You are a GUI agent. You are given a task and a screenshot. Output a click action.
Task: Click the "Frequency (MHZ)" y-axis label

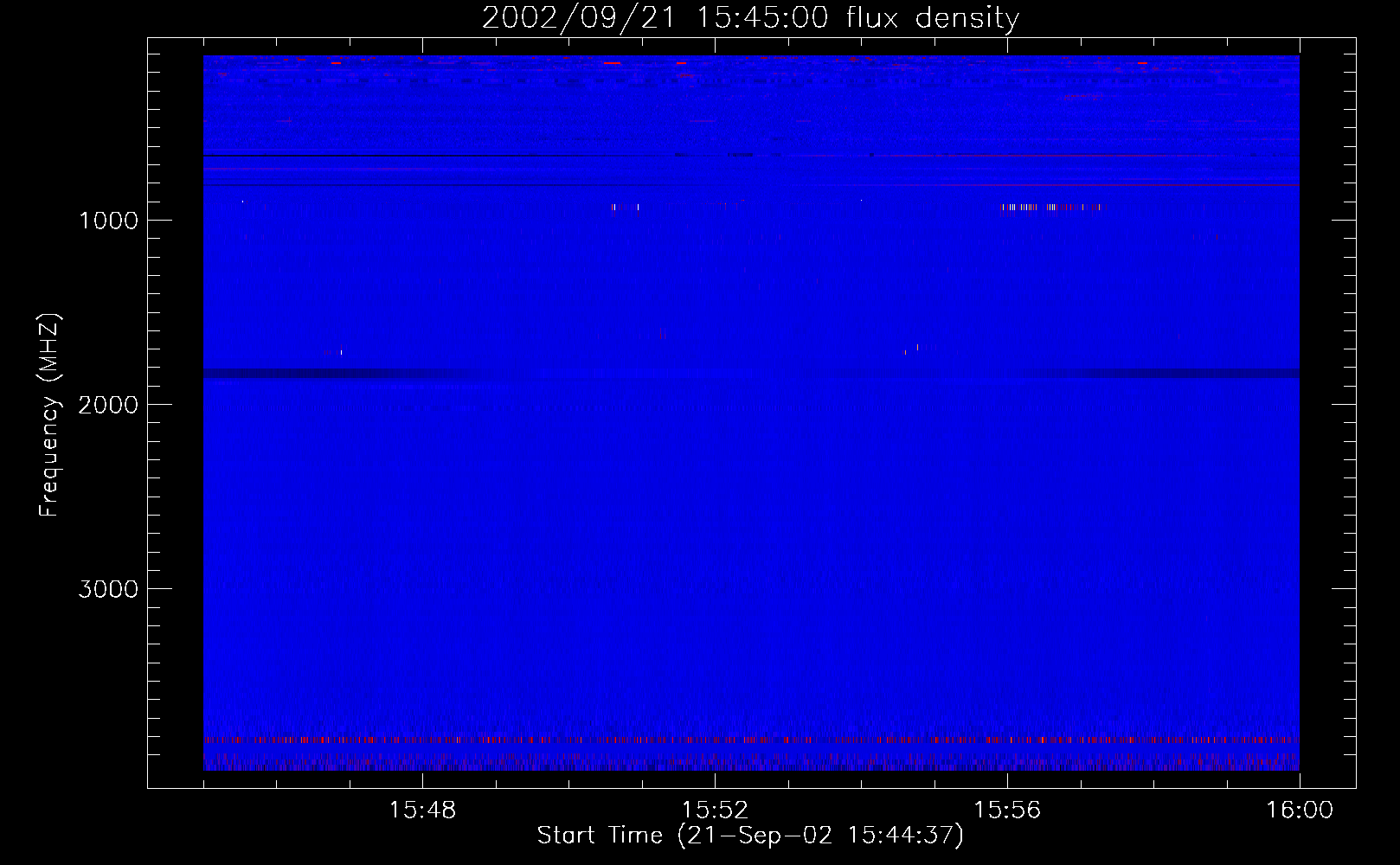pyautogui.click(x=49, y=415)
